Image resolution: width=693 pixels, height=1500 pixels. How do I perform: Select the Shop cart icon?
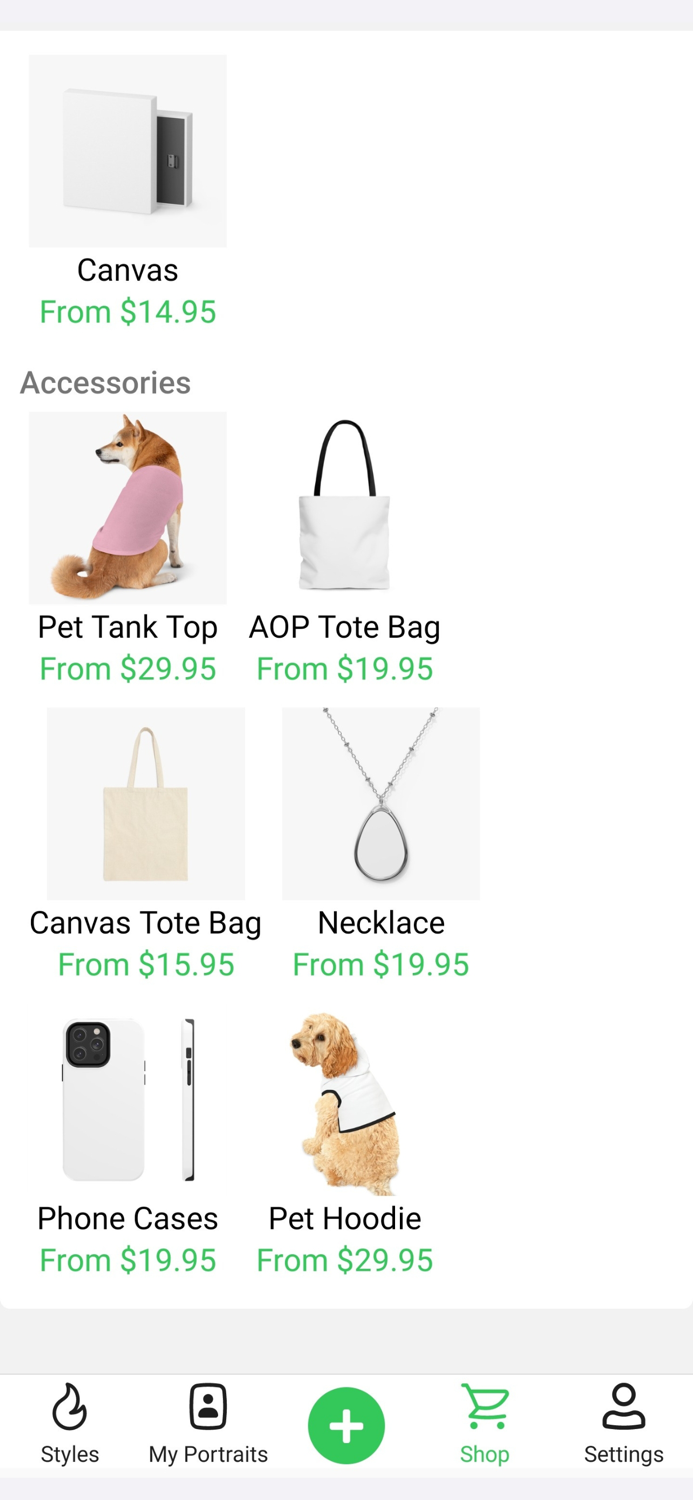pos(485,1406)
